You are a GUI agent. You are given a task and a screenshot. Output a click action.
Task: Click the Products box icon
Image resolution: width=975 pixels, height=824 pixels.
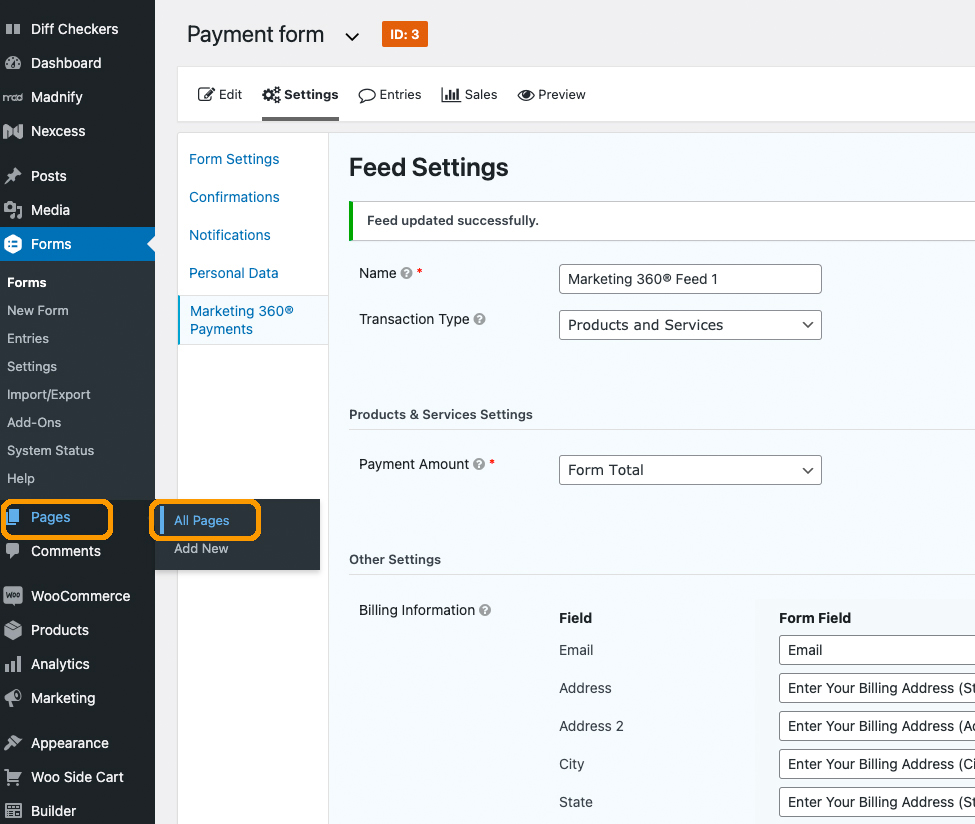[x=13, y=630]
